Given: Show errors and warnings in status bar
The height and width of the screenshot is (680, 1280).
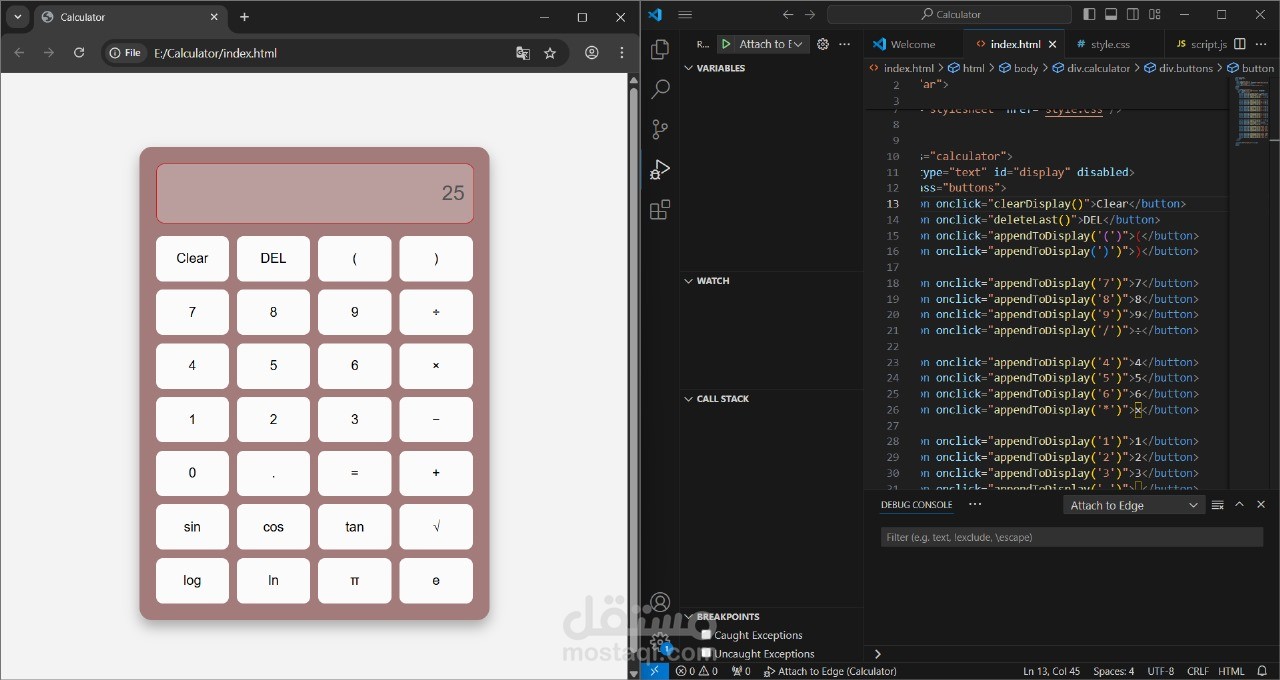Looking at the screenshot, I should point(696,671).
